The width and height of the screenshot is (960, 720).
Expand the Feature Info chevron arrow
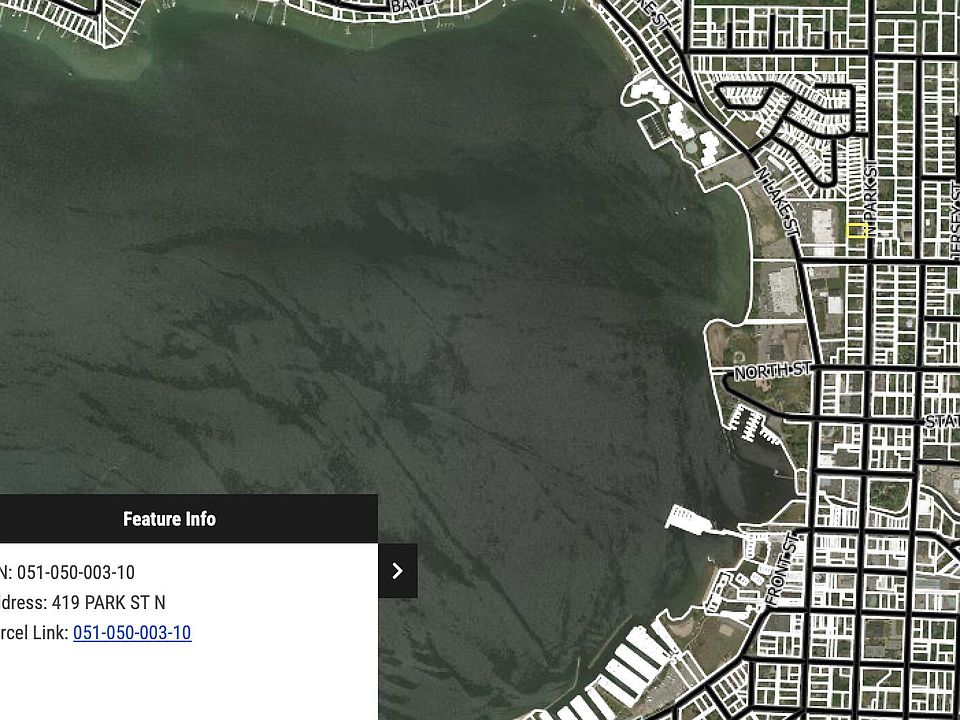click(x=397, y=571)
